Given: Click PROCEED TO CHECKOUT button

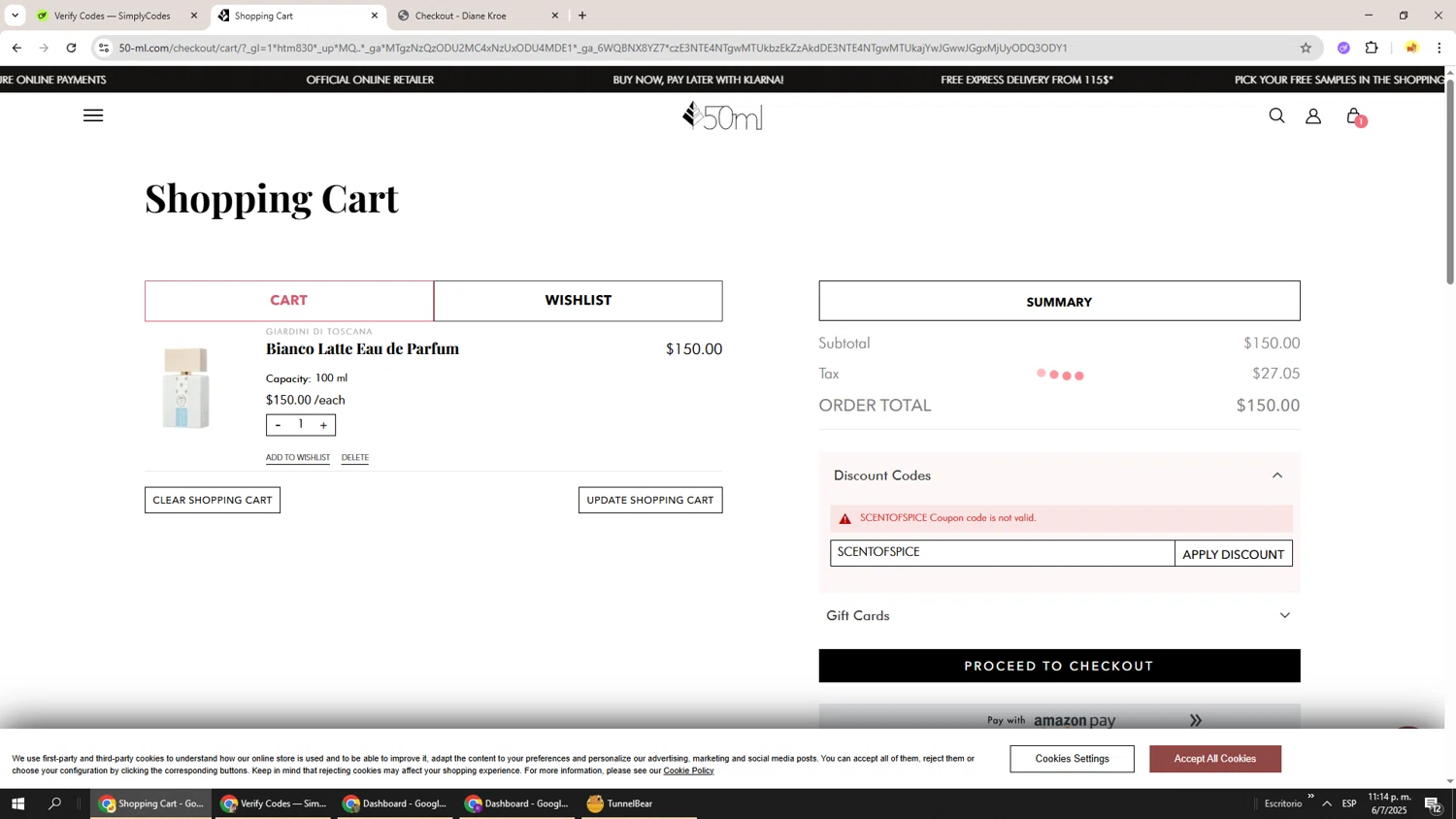Looking at the screenshot, I should tap(1059, 666).
